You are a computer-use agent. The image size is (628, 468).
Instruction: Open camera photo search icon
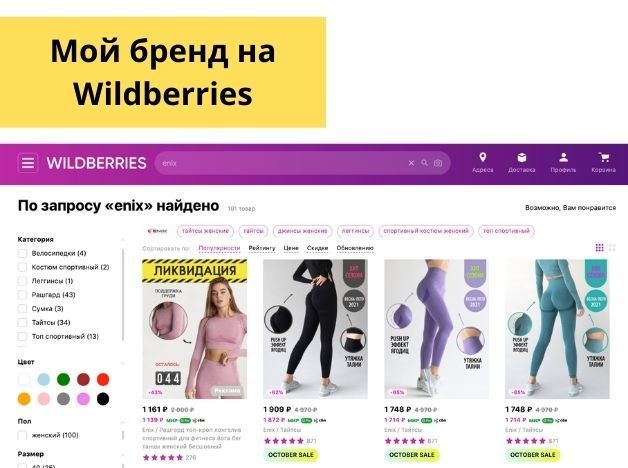coord(438,163)
